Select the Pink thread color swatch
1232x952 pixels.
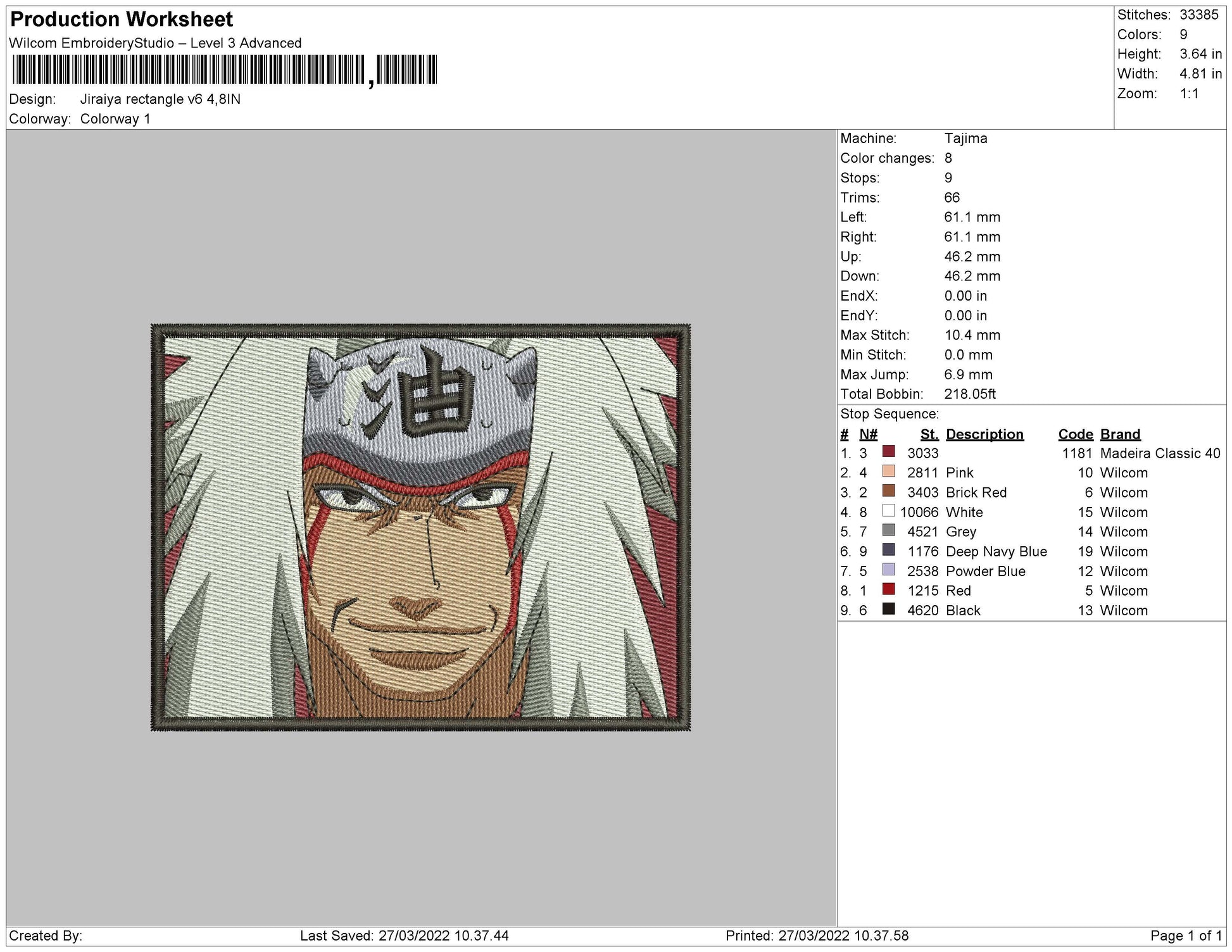pyautogui.click(x=888, y=472)
